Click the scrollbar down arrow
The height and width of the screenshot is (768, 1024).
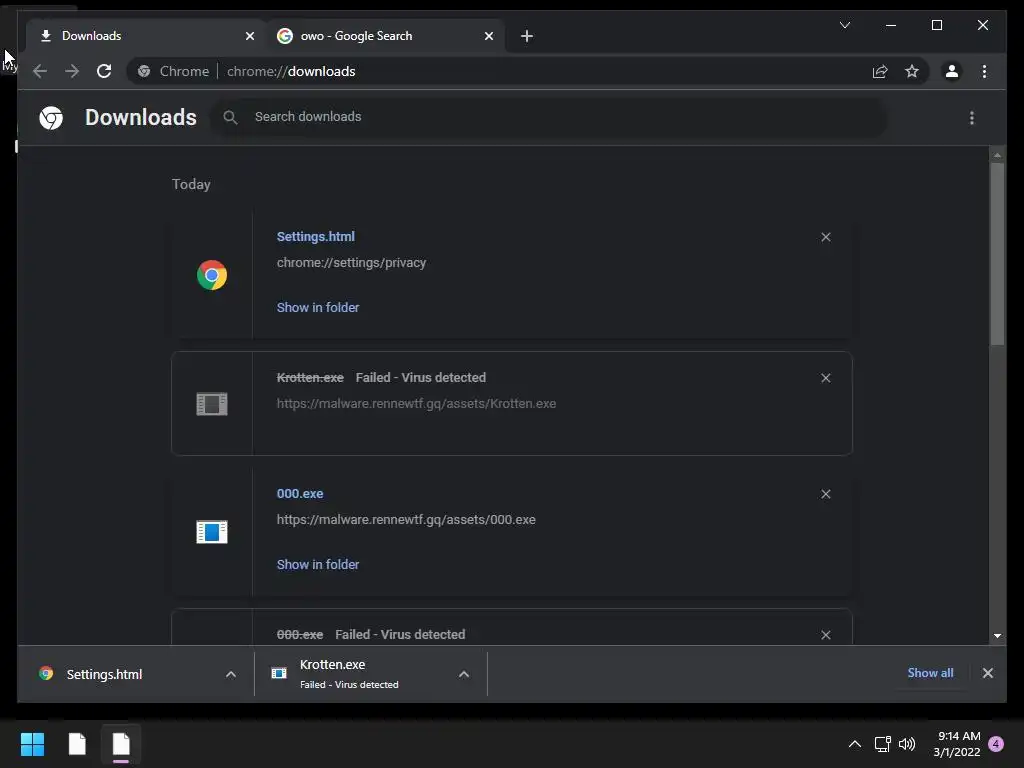point(997,635)
